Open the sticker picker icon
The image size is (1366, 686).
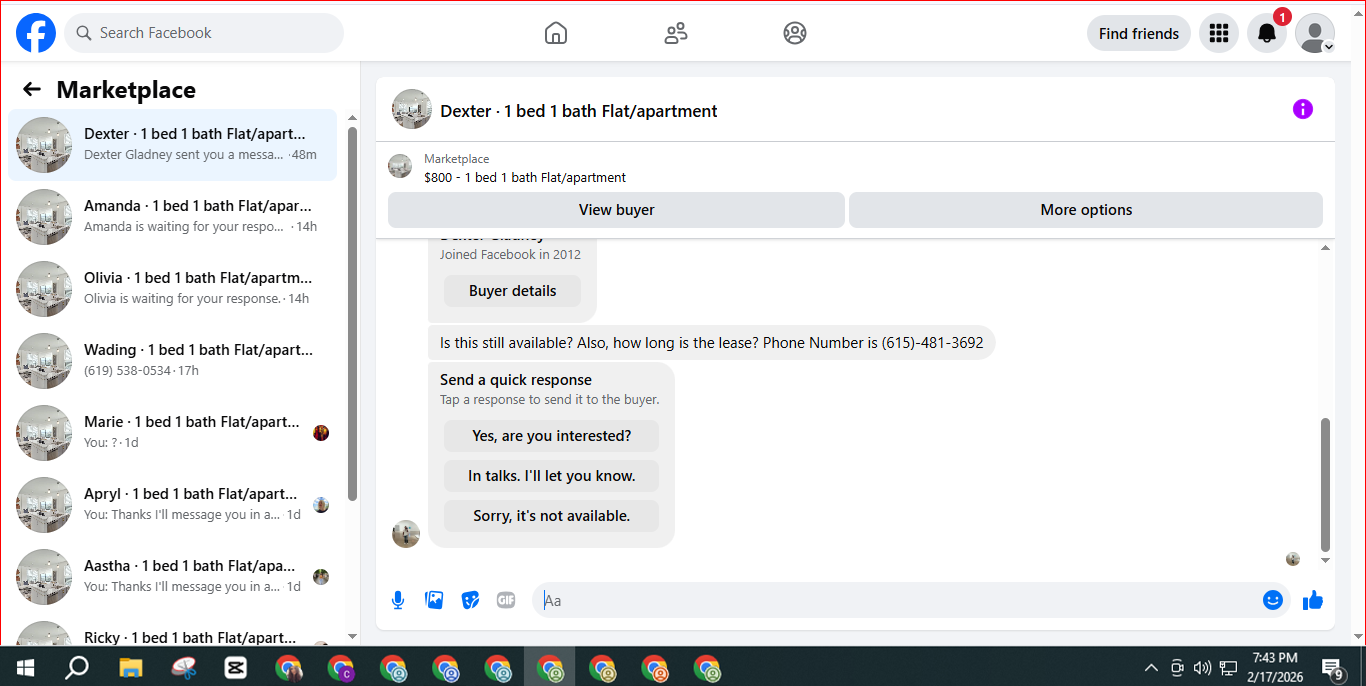click(470, 600)
